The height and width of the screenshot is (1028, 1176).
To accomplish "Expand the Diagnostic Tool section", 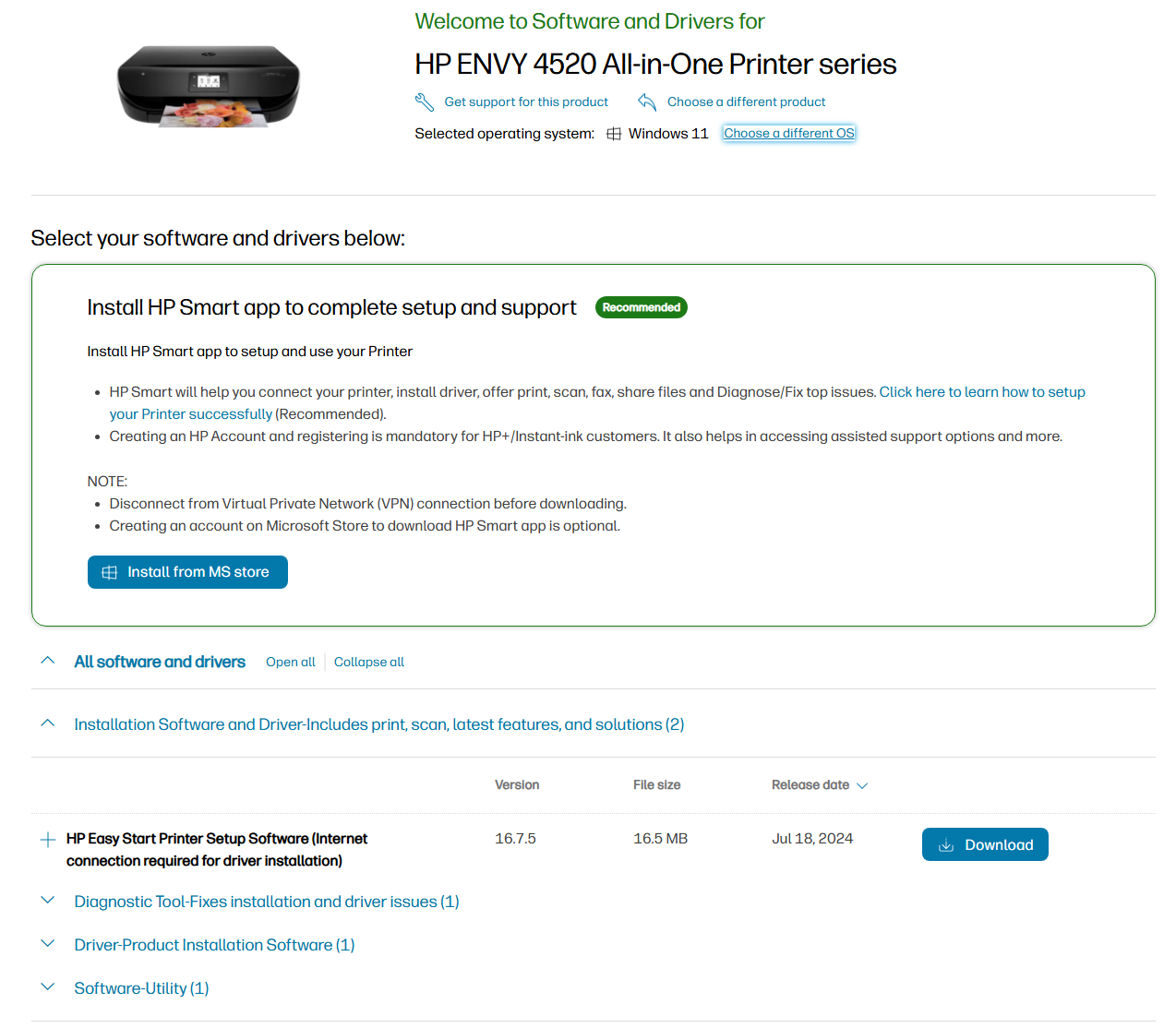I will click(x=48, y=901).
